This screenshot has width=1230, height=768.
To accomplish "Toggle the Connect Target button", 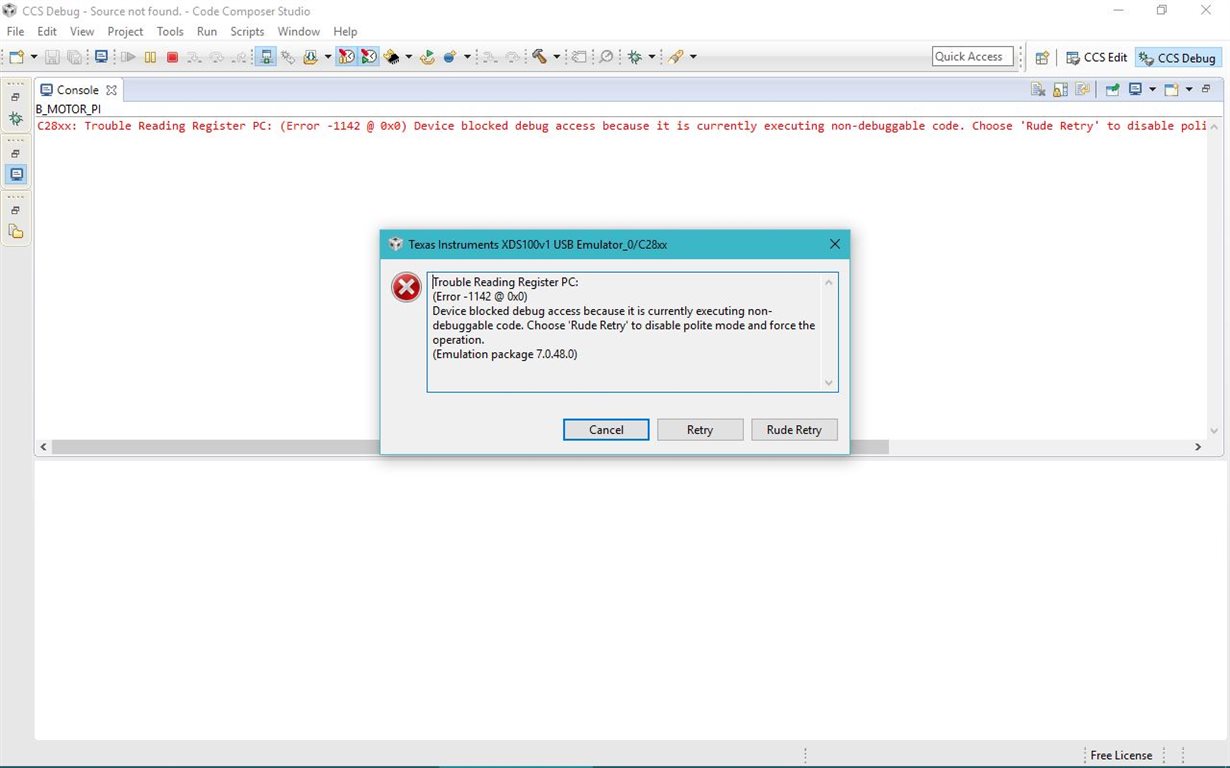I will pos(266,57).
